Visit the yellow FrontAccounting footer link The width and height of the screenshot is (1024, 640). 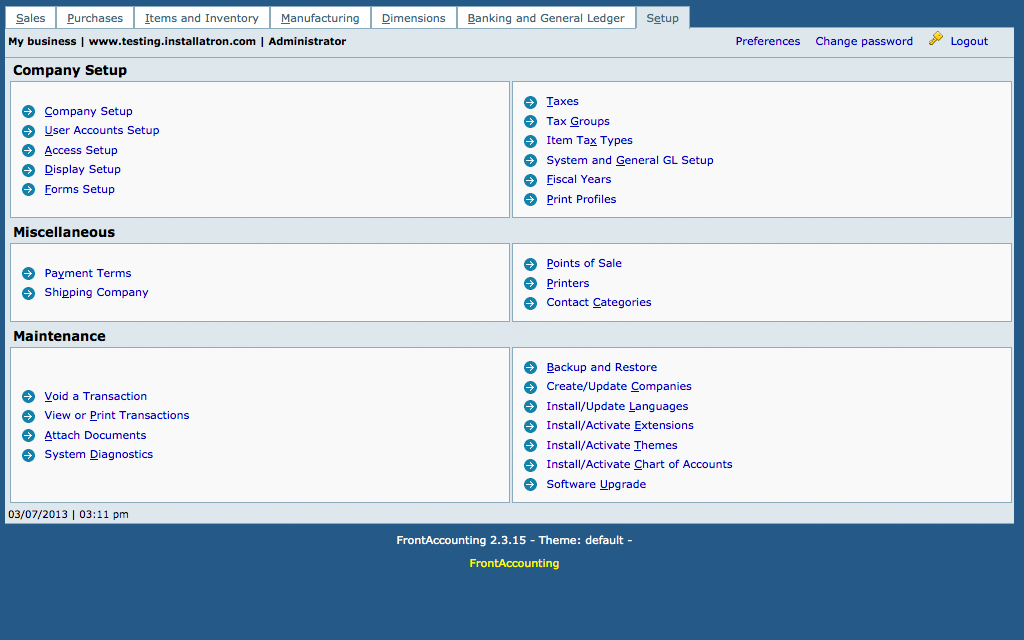[x=514, y=564]
